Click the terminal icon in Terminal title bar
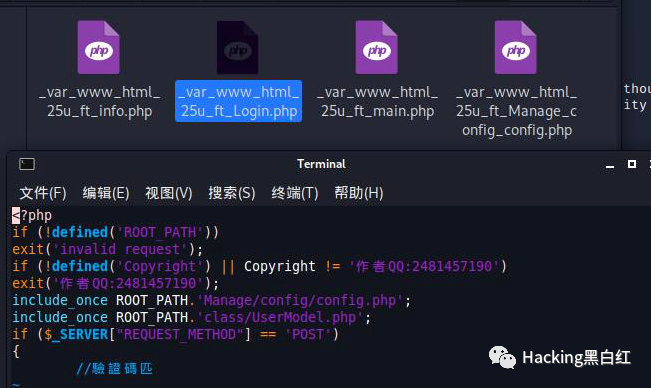This screenshot has width=652, height=388. point(27,164)
